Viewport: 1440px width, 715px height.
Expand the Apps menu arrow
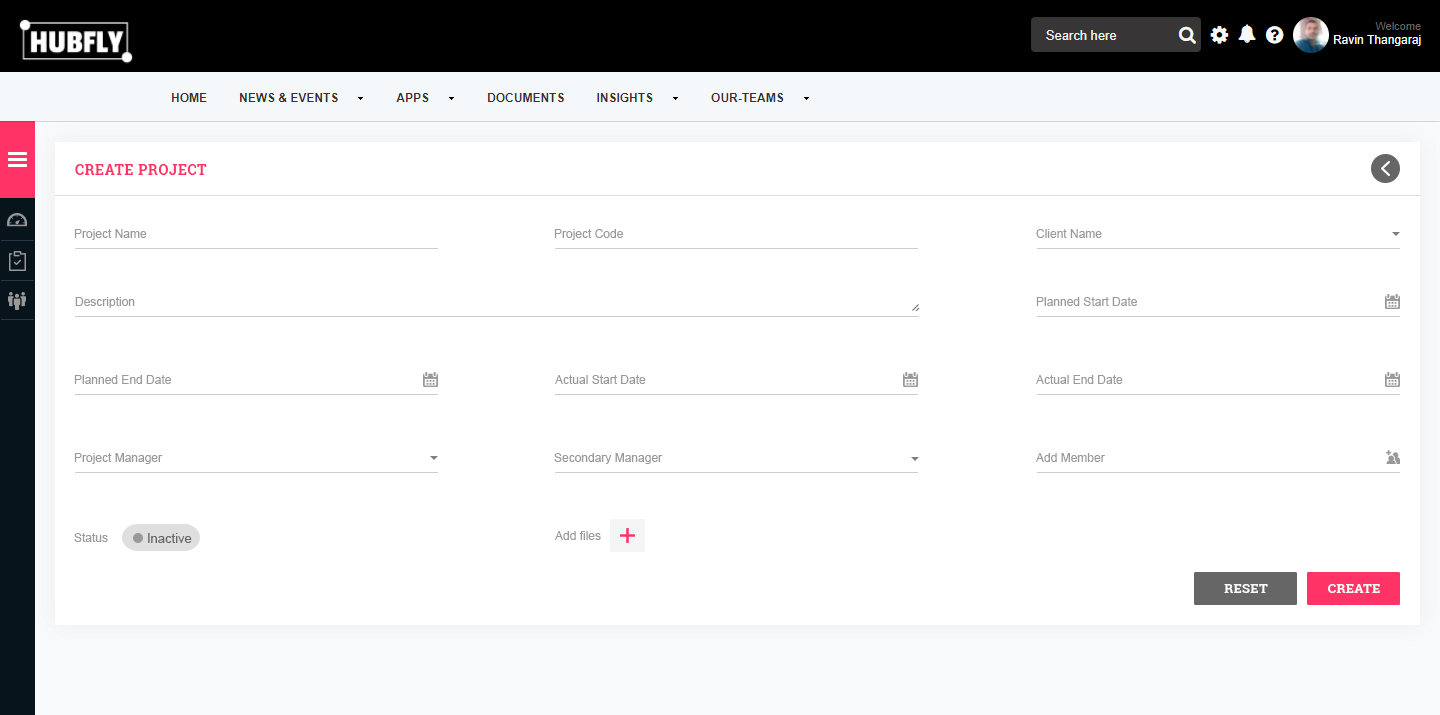click(x=451, y=98)
